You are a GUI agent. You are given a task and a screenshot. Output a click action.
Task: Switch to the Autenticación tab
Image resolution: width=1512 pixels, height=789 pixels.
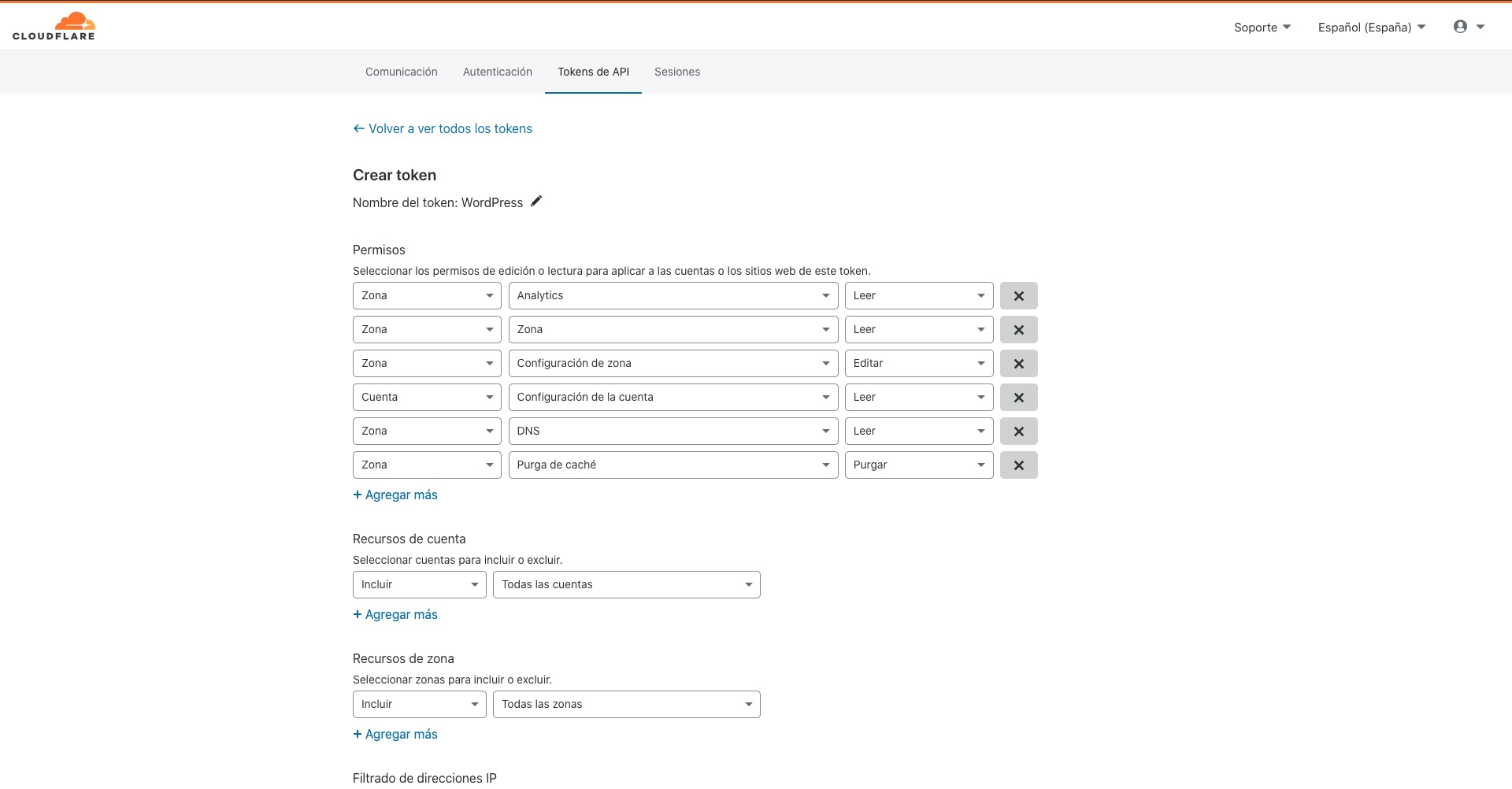click(497, 72)
